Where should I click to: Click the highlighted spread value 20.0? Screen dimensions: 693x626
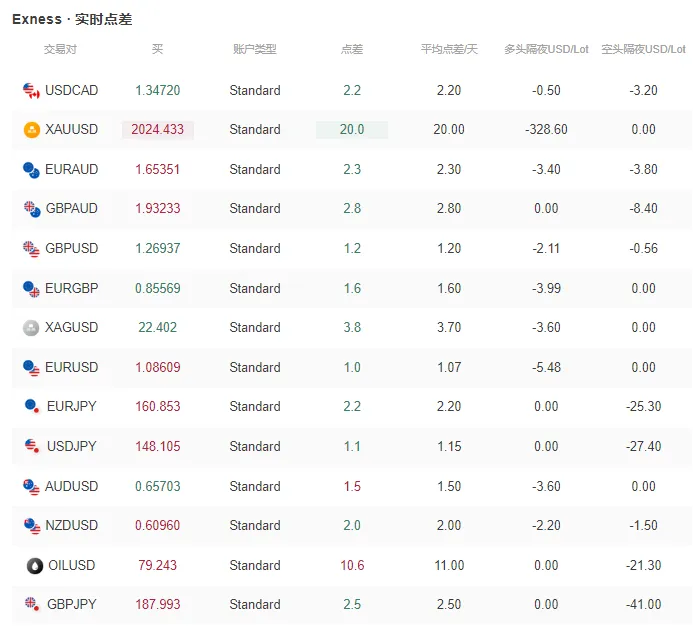(x=352, y=130)
